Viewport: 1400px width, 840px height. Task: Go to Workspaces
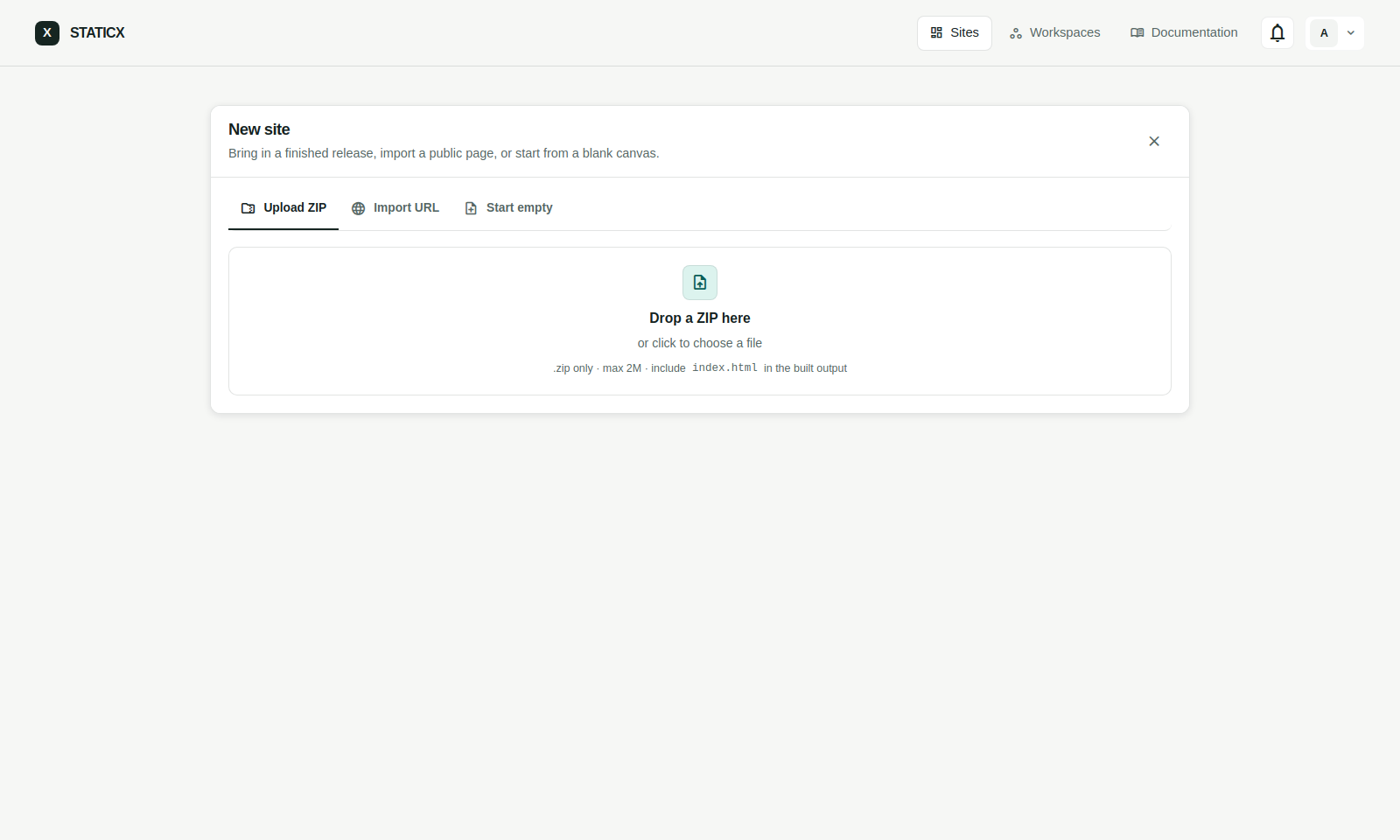tap(1055, 33)
